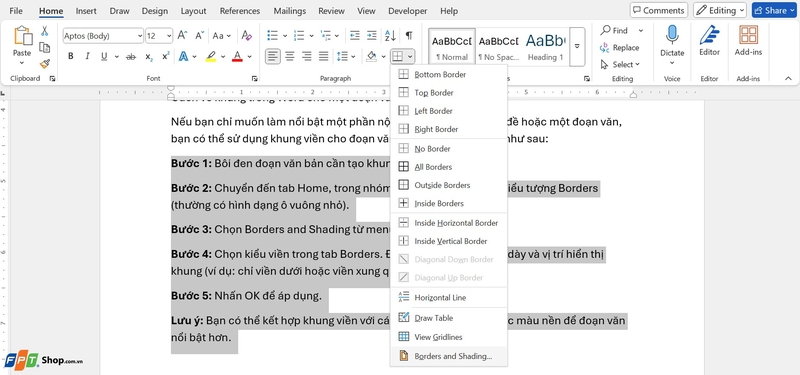The width and height of the screenshot is (800, 375).
Task: Decrease paragraph indent
Action: 354,36
